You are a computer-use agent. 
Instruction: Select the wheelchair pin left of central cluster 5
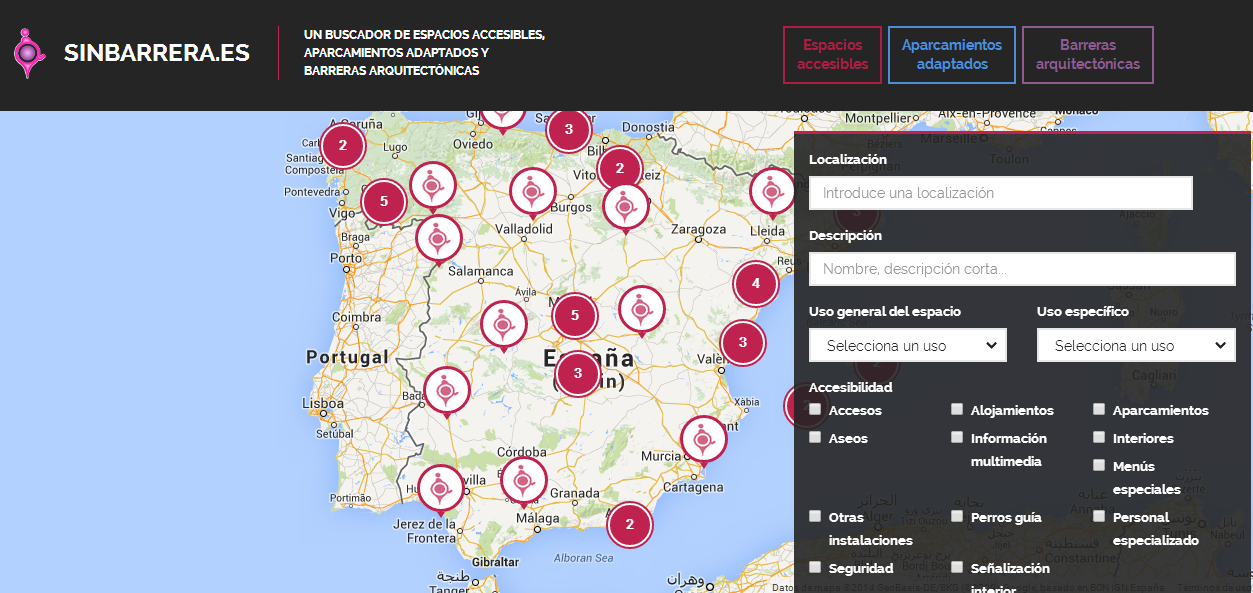click(x=503, y=326)
